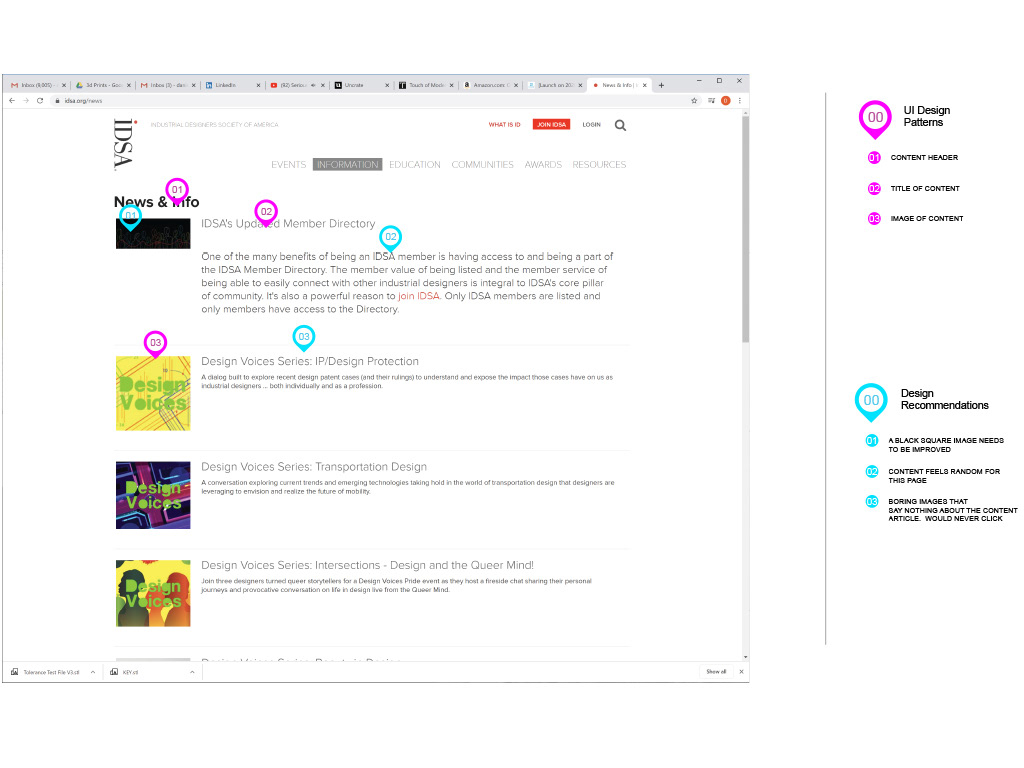Open the downloaded KEY.stl file
The width and height of the screenshot is (1024, 768).
pyautogui.click(x=125, y=672)
